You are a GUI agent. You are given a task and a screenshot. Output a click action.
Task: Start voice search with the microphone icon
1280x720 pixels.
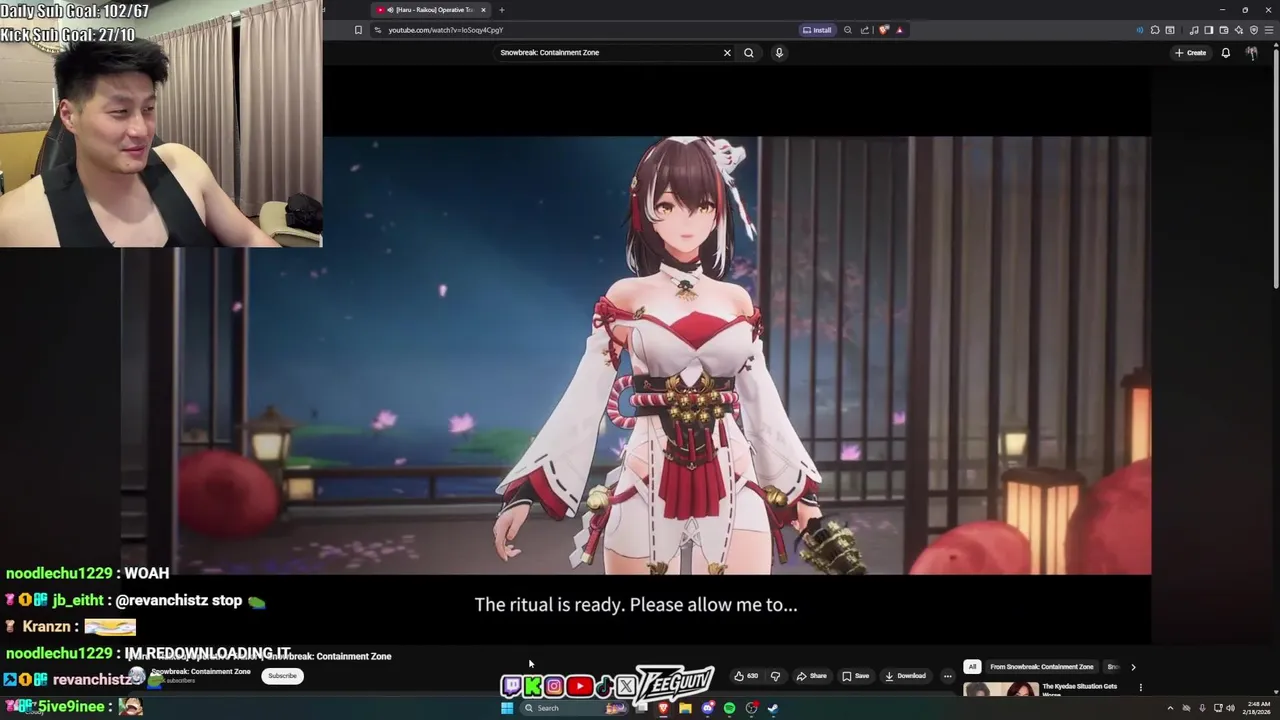point(779,52)
